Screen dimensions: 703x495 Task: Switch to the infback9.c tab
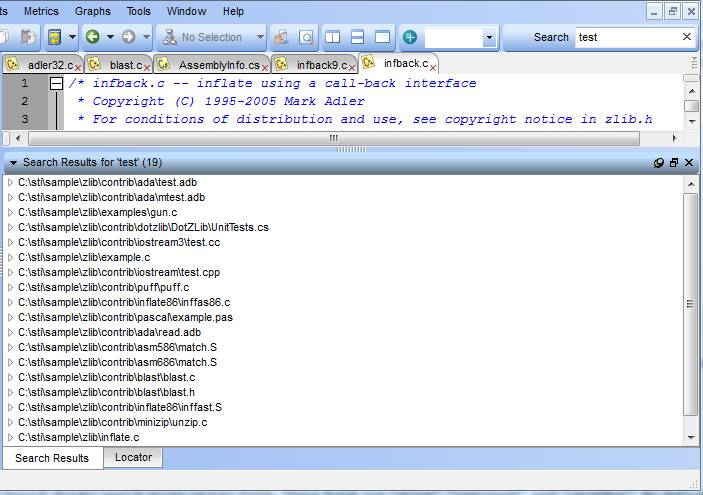pyautogui.click(x=315, y=65)
